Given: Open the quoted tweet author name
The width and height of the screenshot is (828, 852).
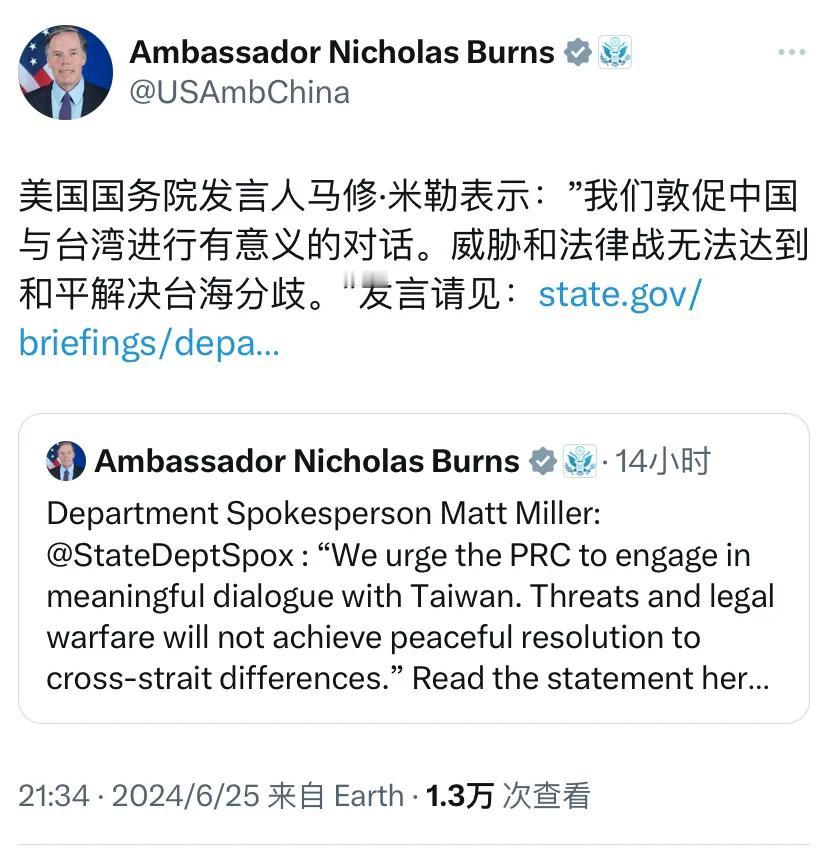Looking at the screenshot, I should point(307,461).
